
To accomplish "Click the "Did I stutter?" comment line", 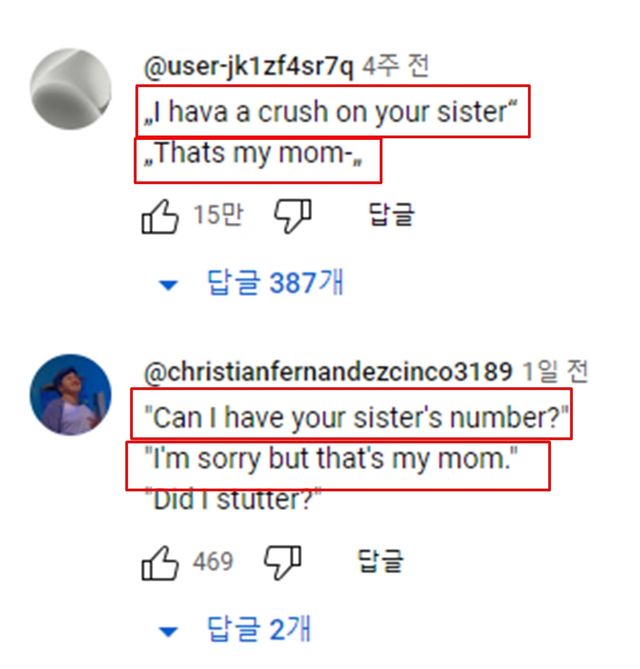I will (234, 499).
